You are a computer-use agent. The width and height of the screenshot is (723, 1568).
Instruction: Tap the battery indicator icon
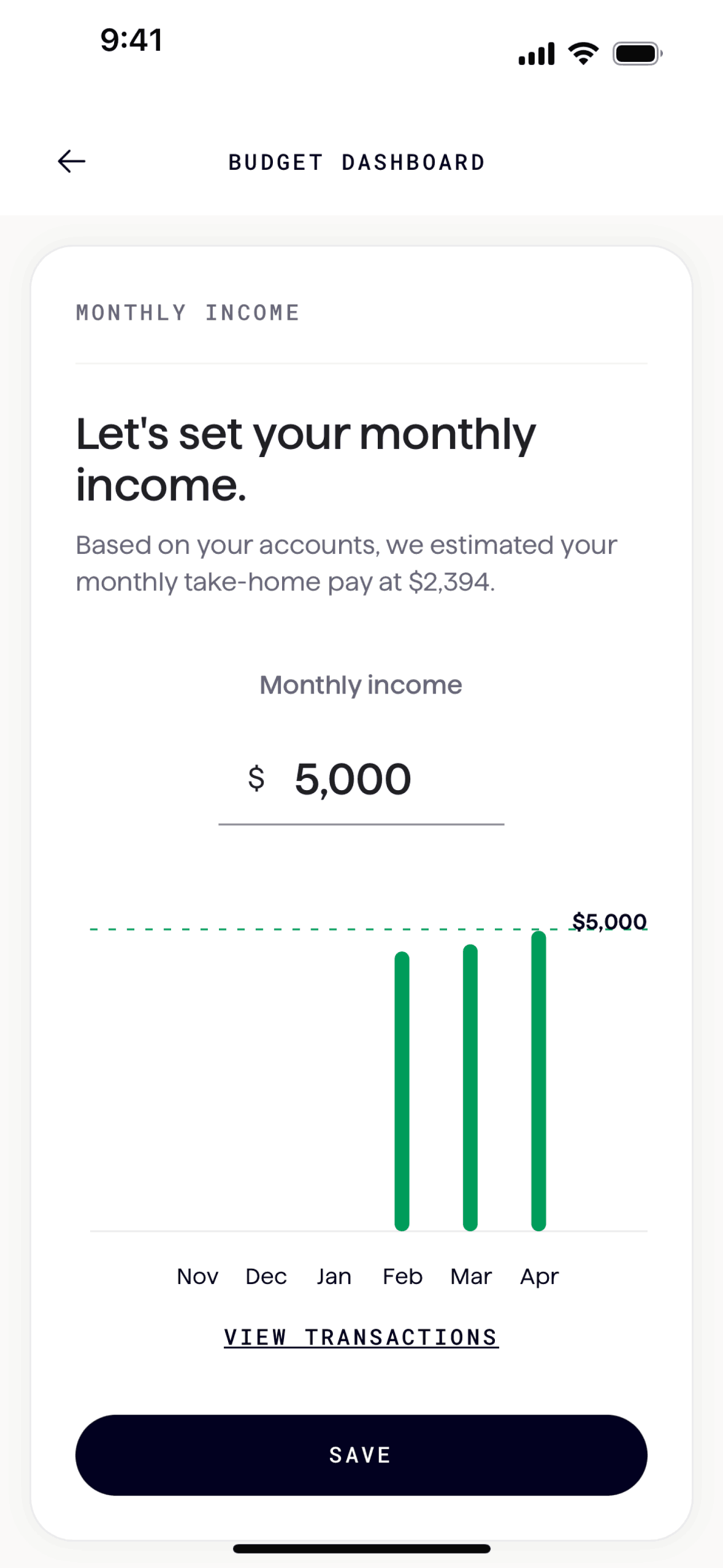[637, 53]
